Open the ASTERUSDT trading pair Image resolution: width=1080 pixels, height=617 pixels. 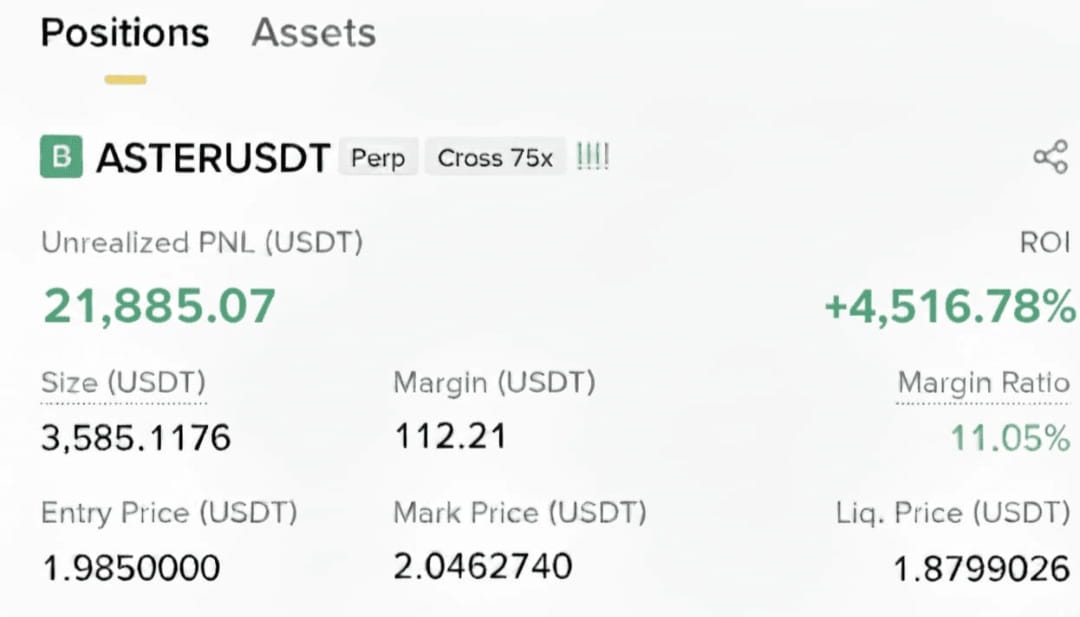(214, 158)
